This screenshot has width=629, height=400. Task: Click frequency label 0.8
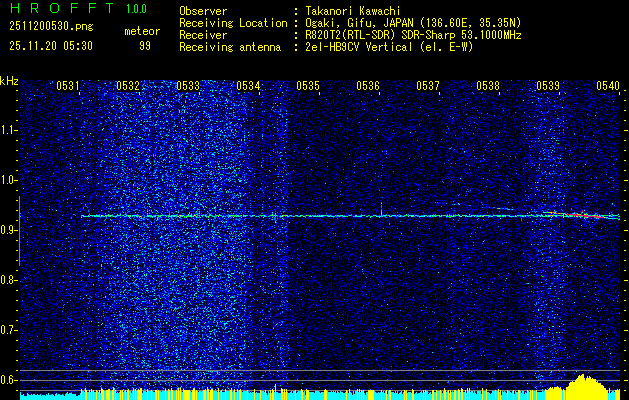pos(8,280)
